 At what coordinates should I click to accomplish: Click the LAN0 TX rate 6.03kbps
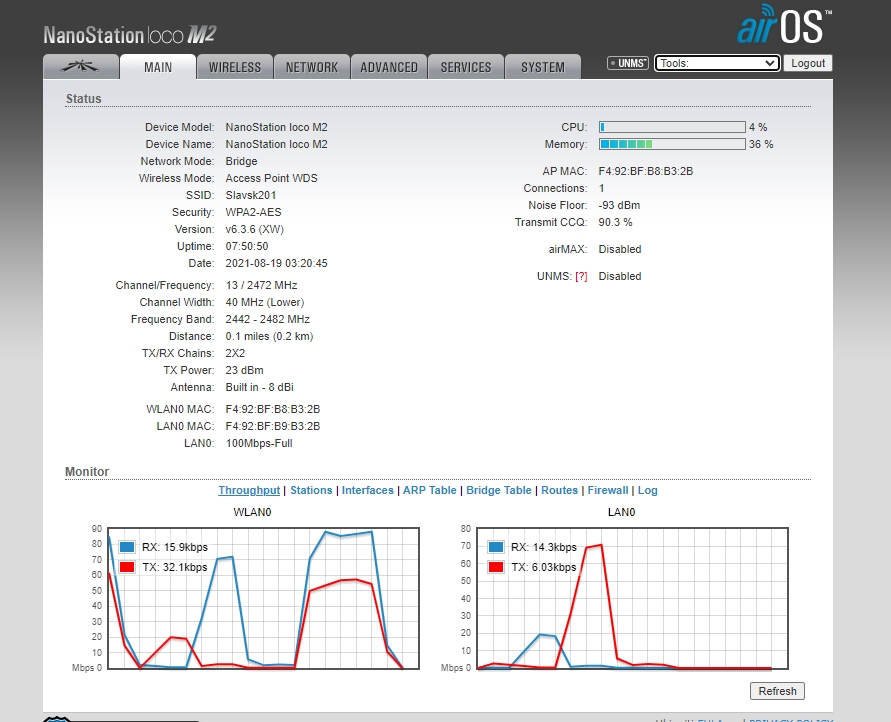554,567
